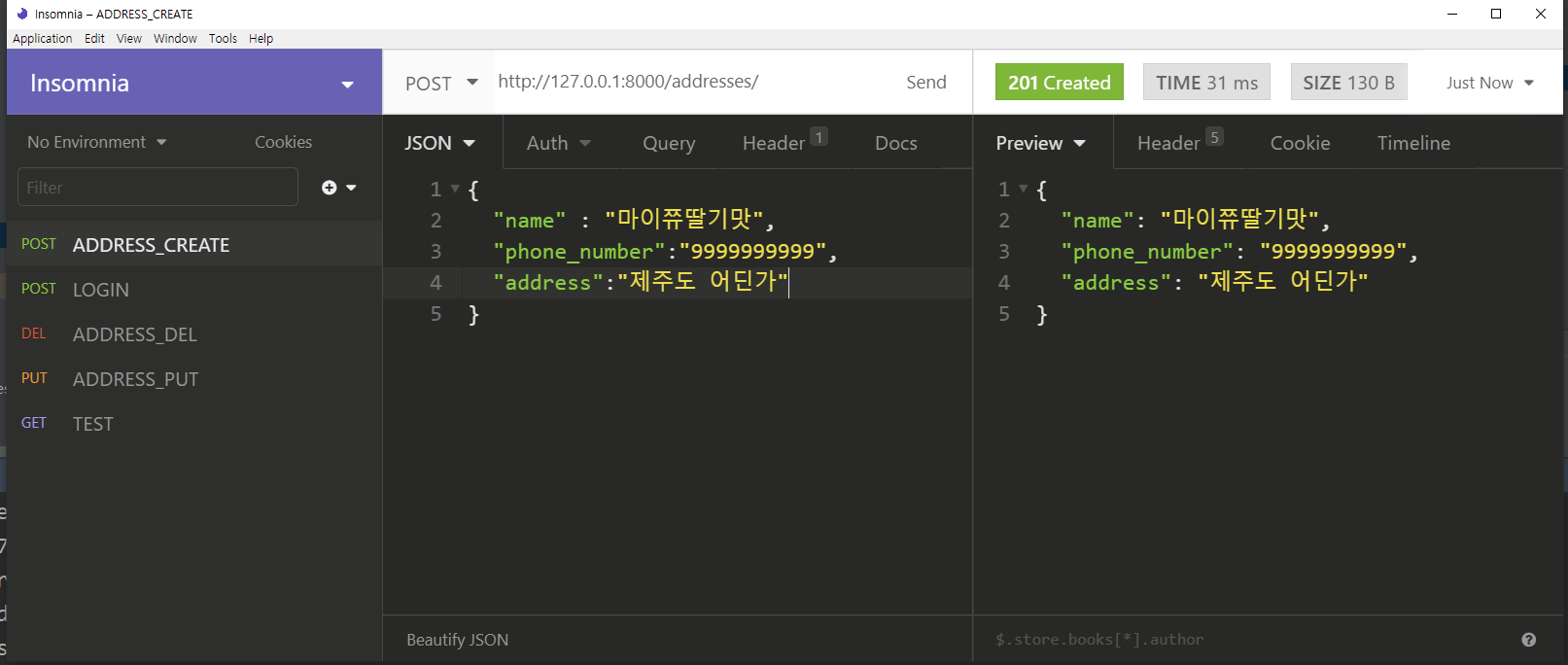Open the response filter help question icon

coord(1528,640)
